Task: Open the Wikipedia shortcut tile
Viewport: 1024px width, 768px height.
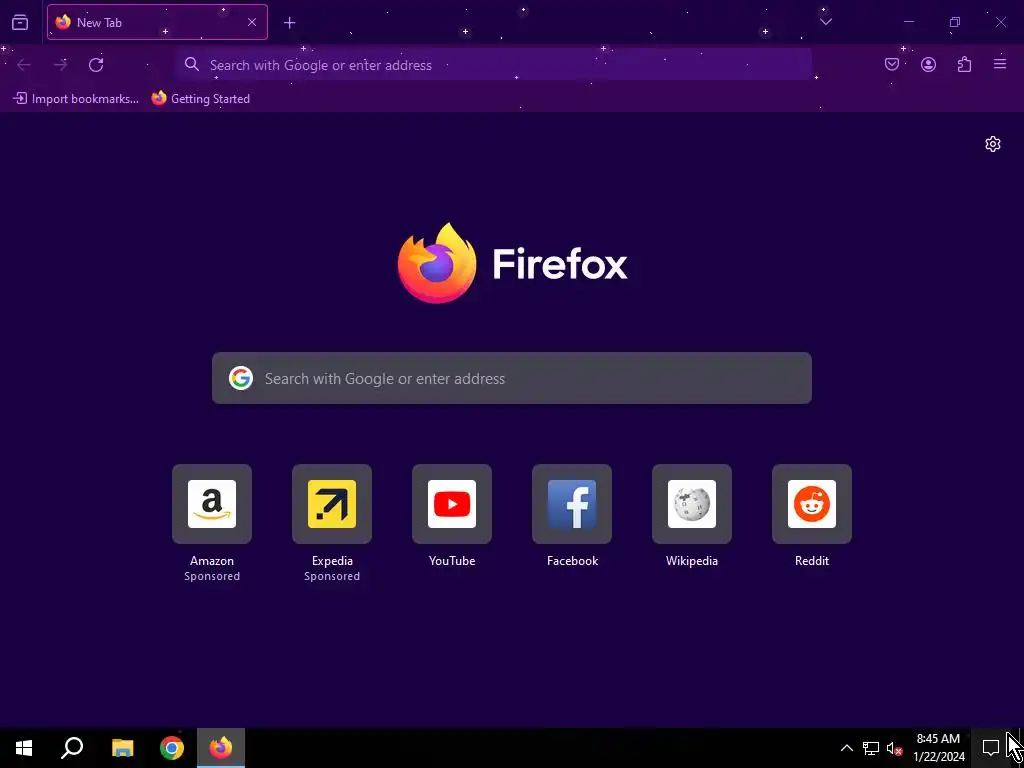Action: [x=692, y=504]
